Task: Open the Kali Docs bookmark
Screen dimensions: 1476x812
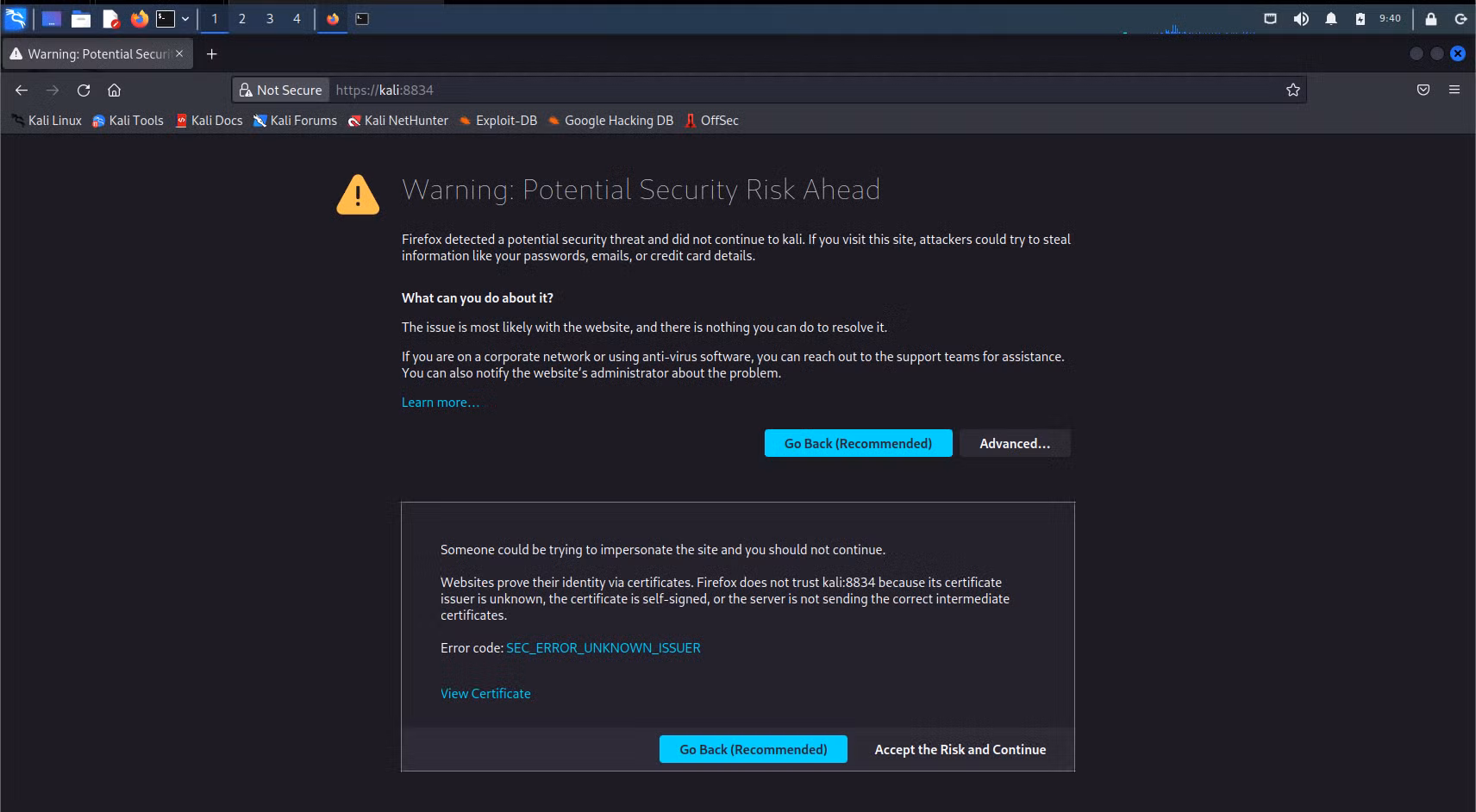Action: pos(210,121)
